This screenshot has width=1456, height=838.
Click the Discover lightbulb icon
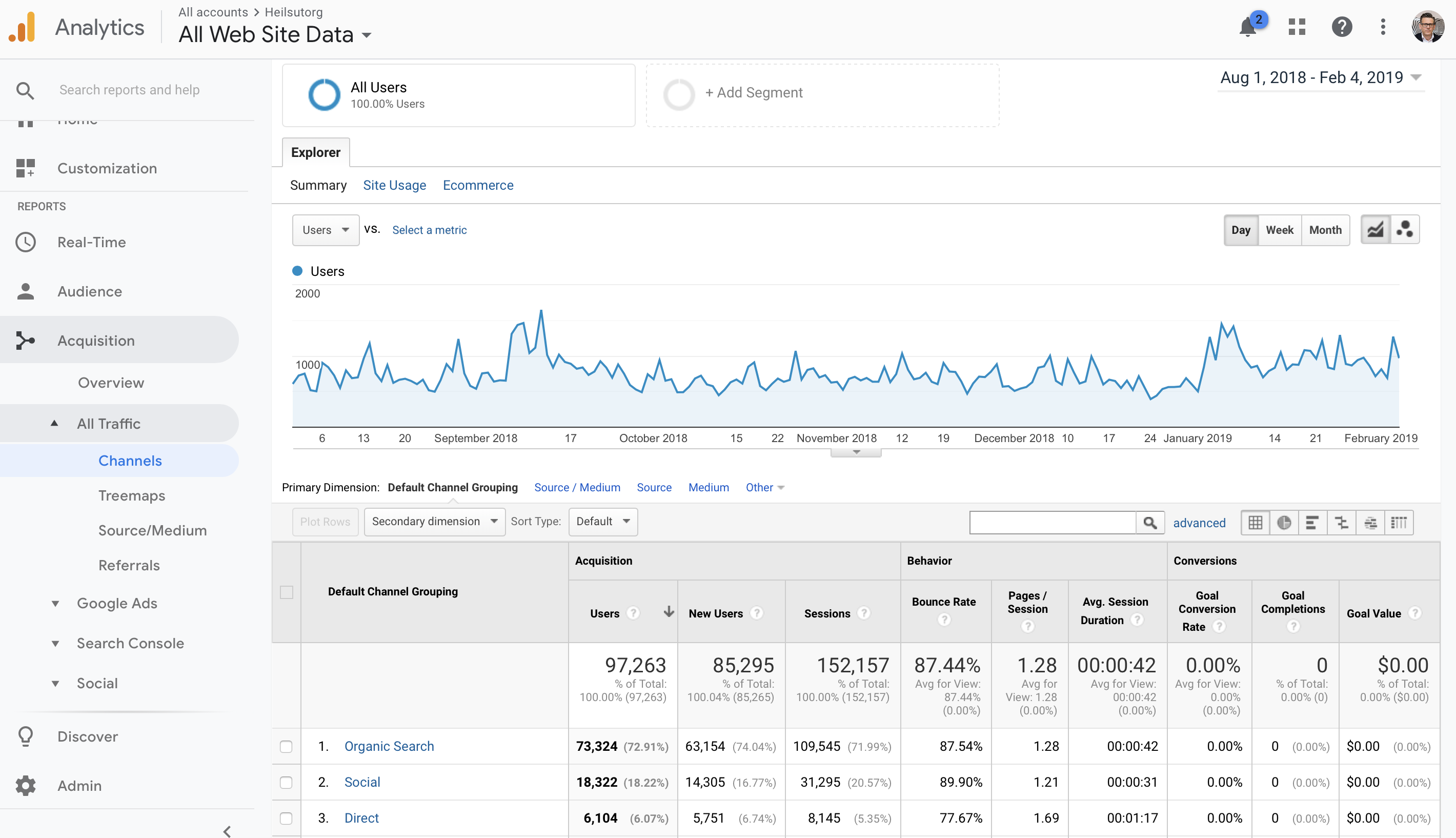(25, 736)
